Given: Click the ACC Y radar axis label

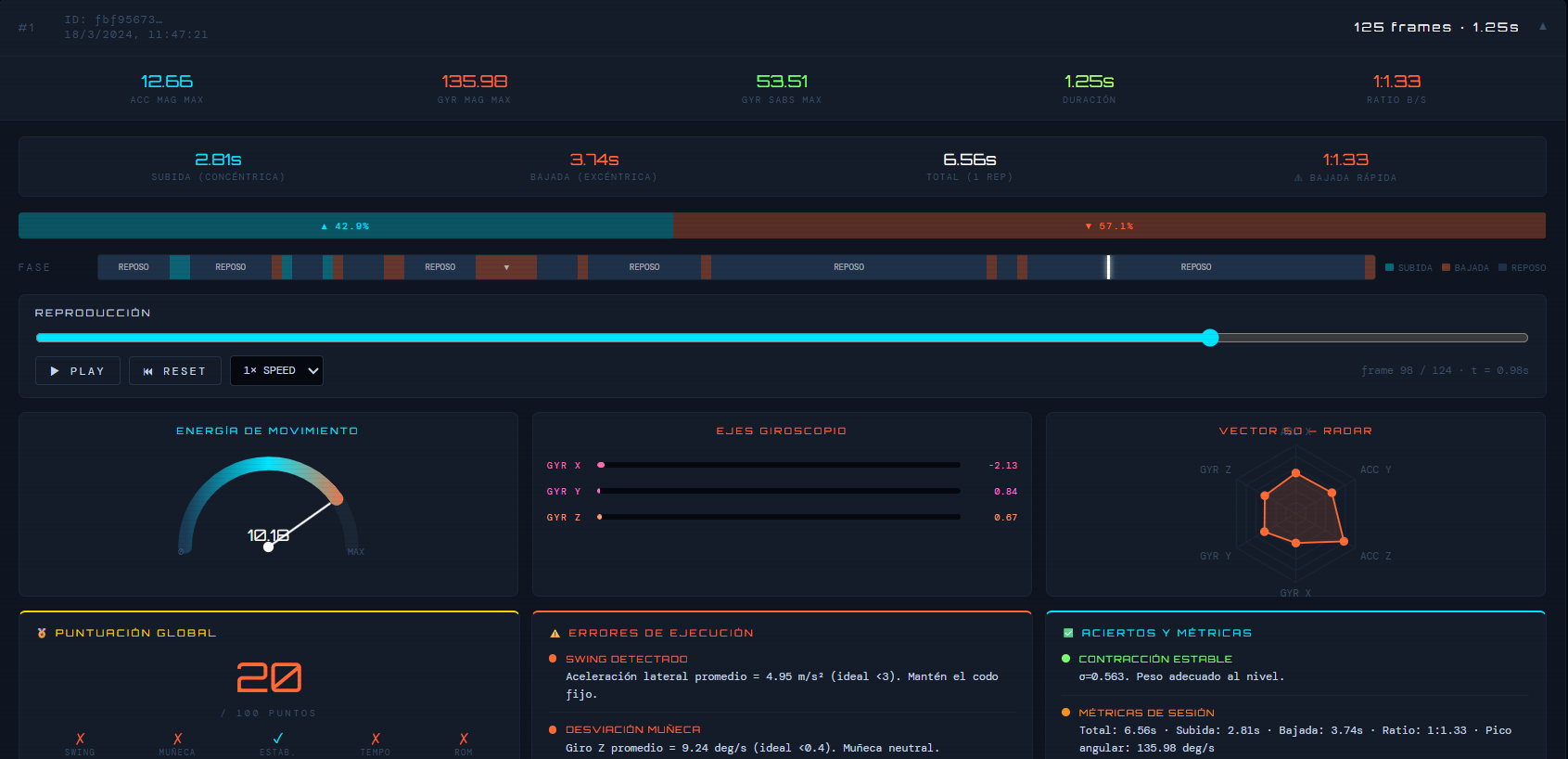Looking at the screenshot, I should [x=1376, y=470].
